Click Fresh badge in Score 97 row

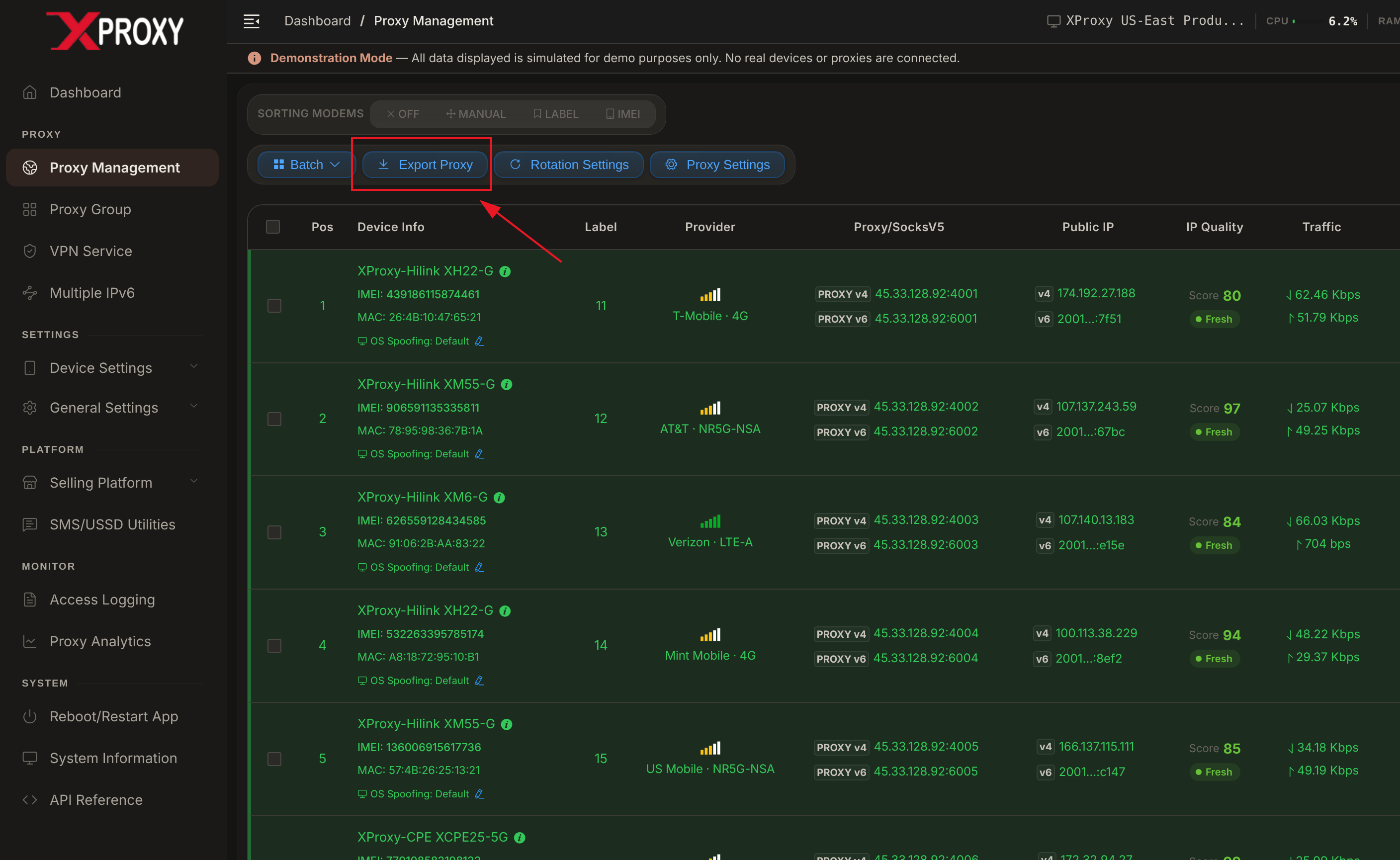1214,431
